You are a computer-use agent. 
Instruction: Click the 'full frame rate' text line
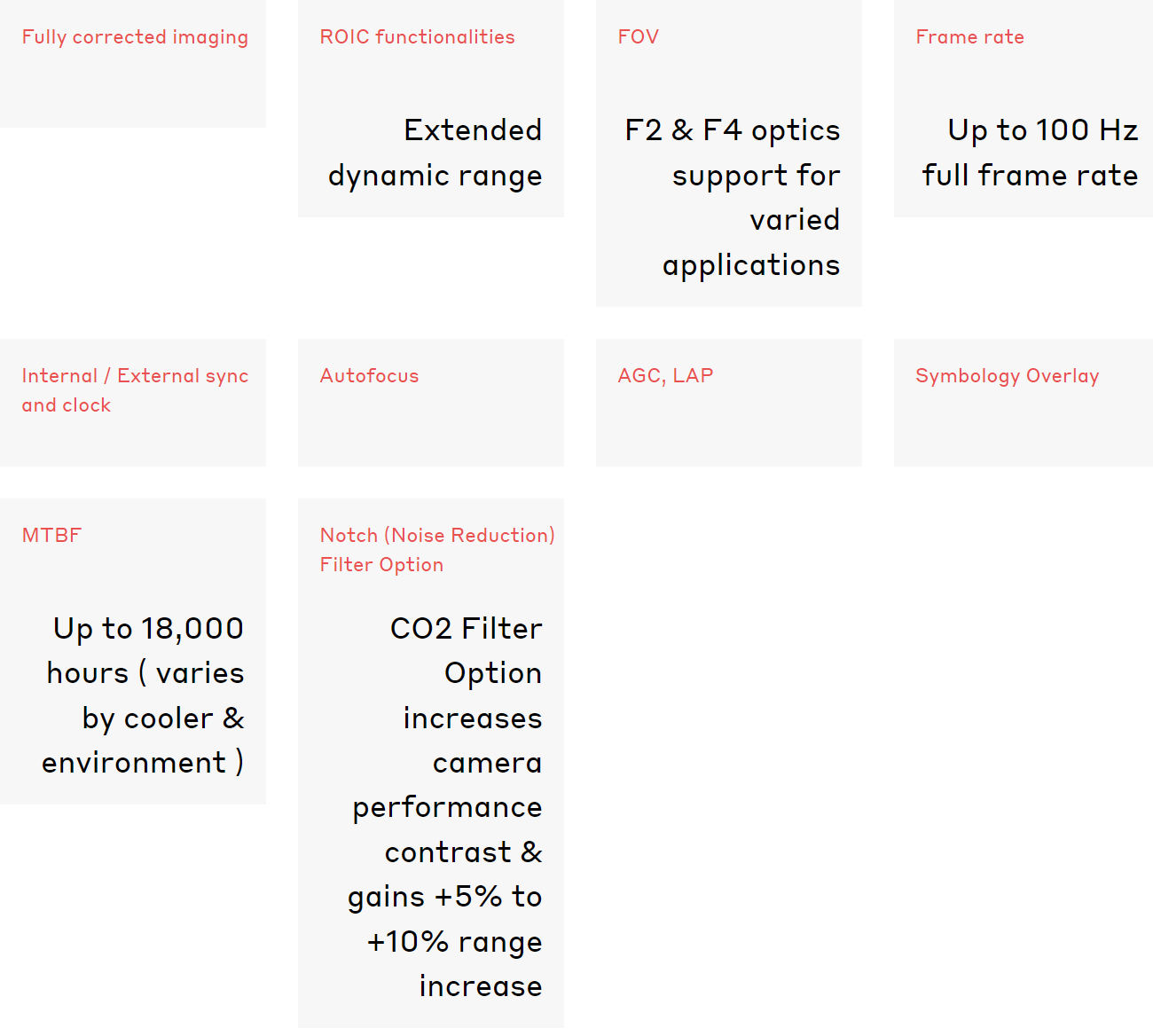point(1030,176)
